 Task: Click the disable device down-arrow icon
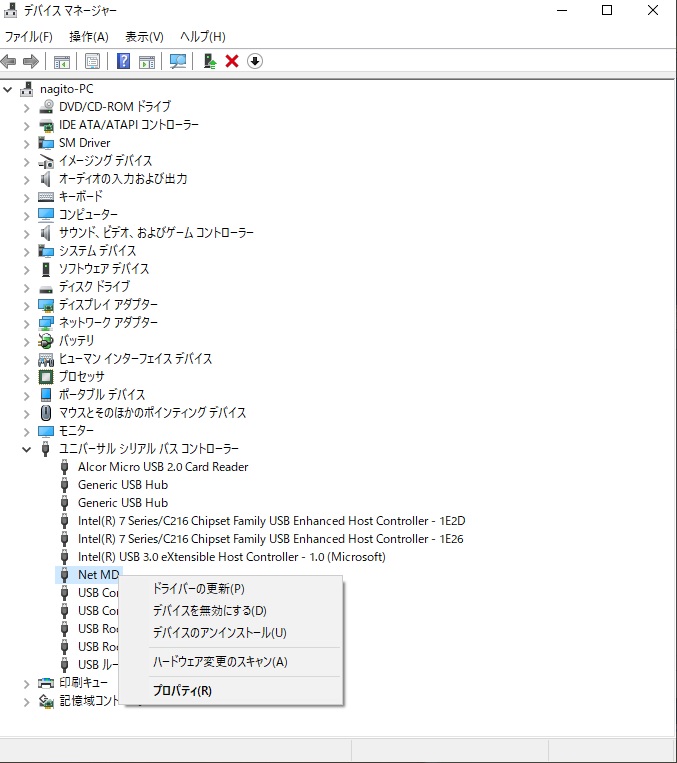(255, 61)
